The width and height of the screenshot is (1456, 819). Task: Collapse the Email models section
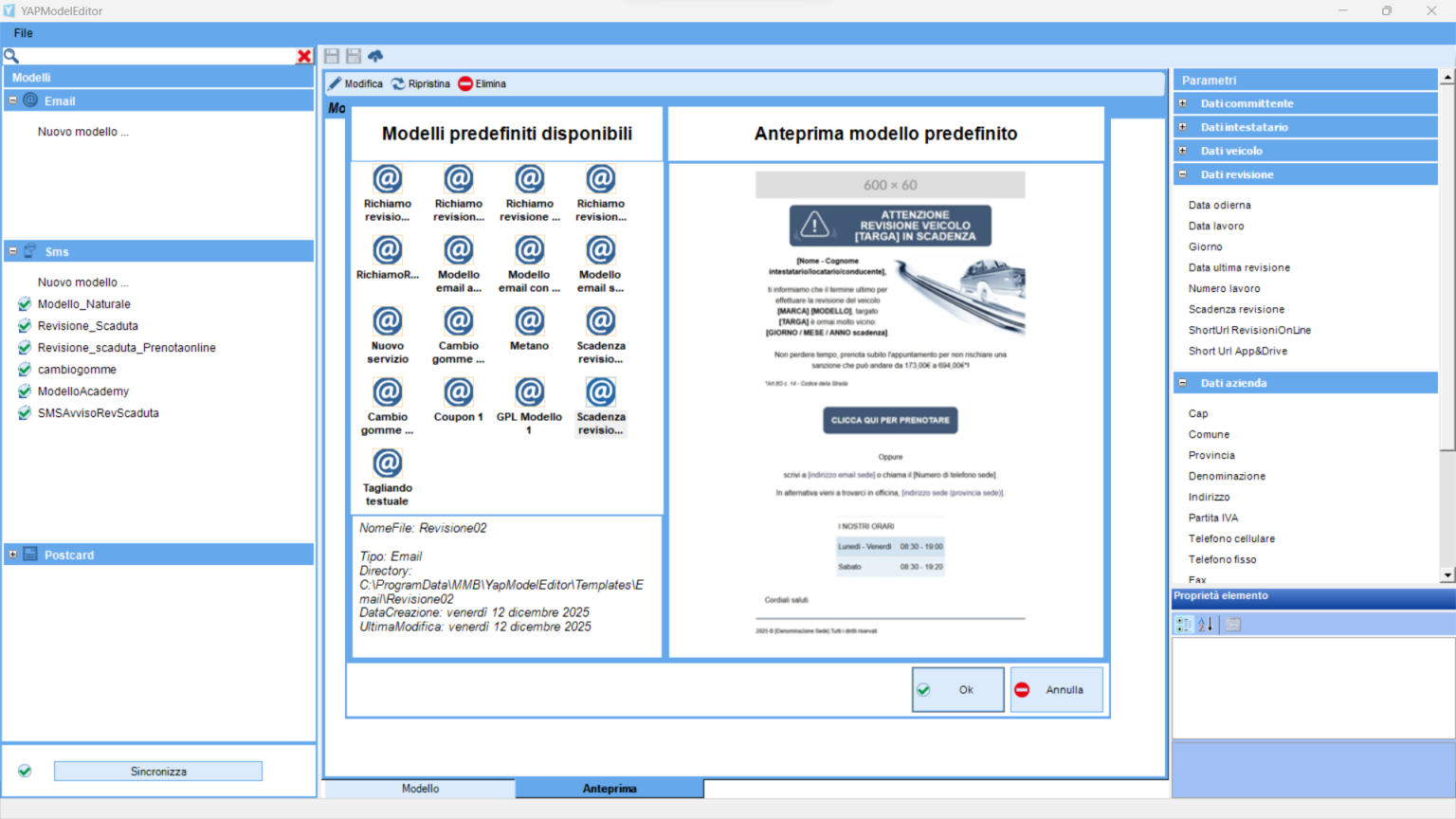click(13, 100)
